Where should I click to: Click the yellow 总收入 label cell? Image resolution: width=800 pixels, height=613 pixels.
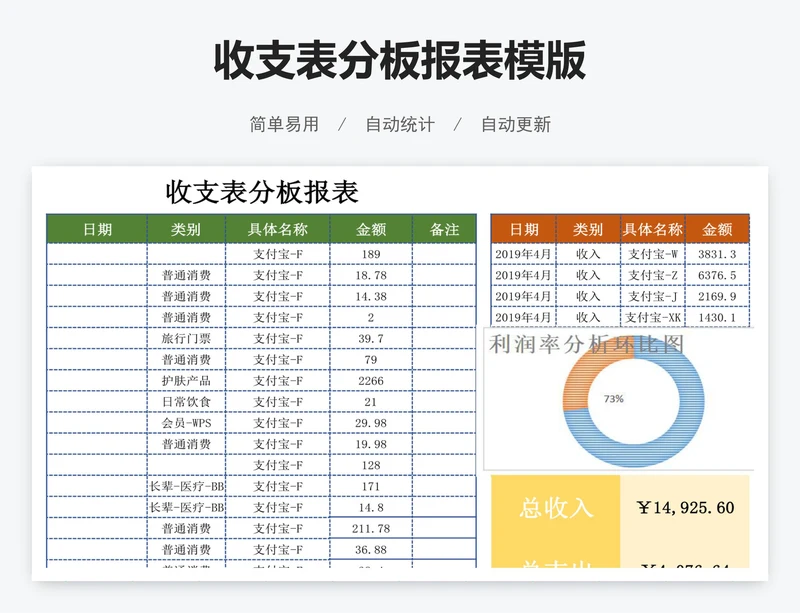556,508
